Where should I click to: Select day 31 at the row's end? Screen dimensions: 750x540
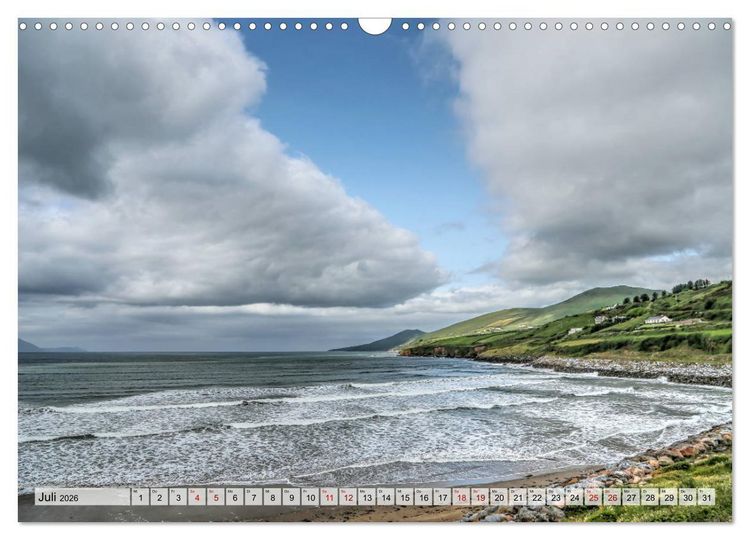[706, 496]
